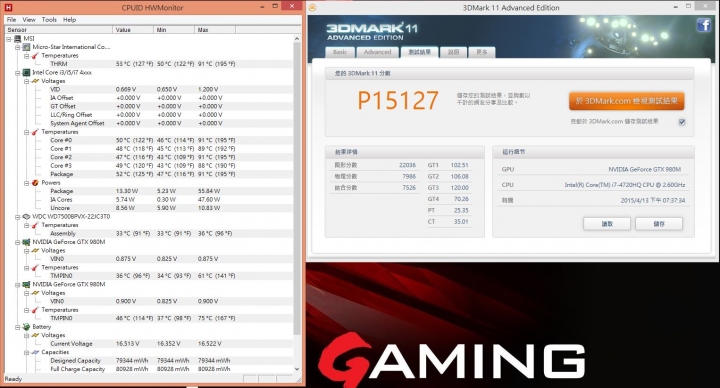Open the File menu in HWMonitor

(11, 20)
